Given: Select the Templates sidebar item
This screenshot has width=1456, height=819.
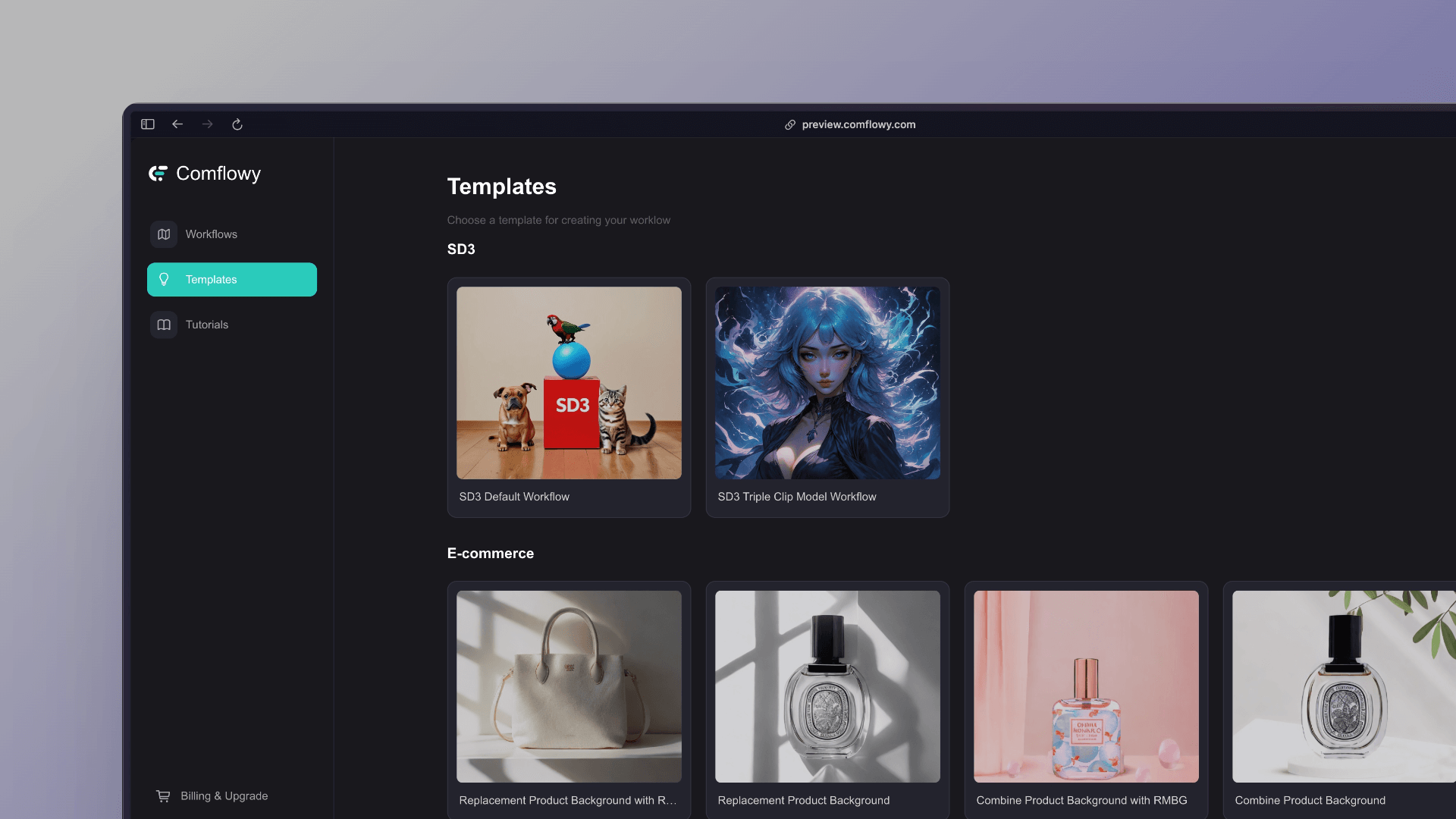Looking at the screenshot, I should (x=232, y=279).
